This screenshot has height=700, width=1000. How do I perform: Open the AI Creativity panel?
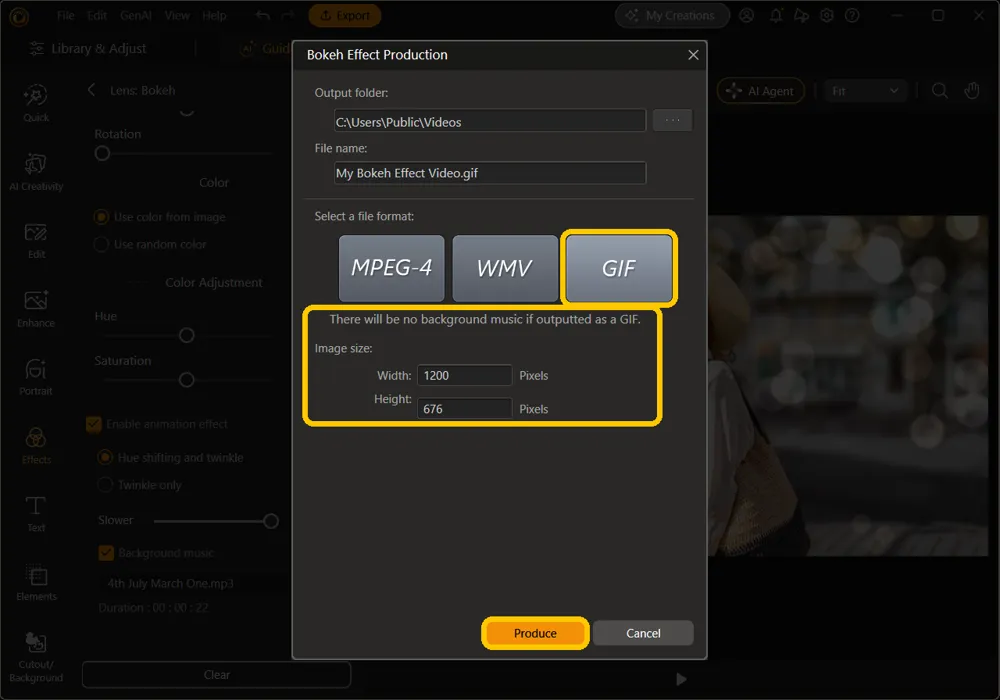coord(36,172)
